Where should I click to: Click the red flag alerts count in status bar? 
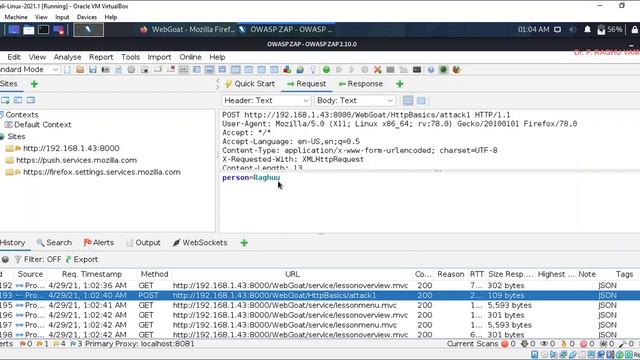[26, 344]
